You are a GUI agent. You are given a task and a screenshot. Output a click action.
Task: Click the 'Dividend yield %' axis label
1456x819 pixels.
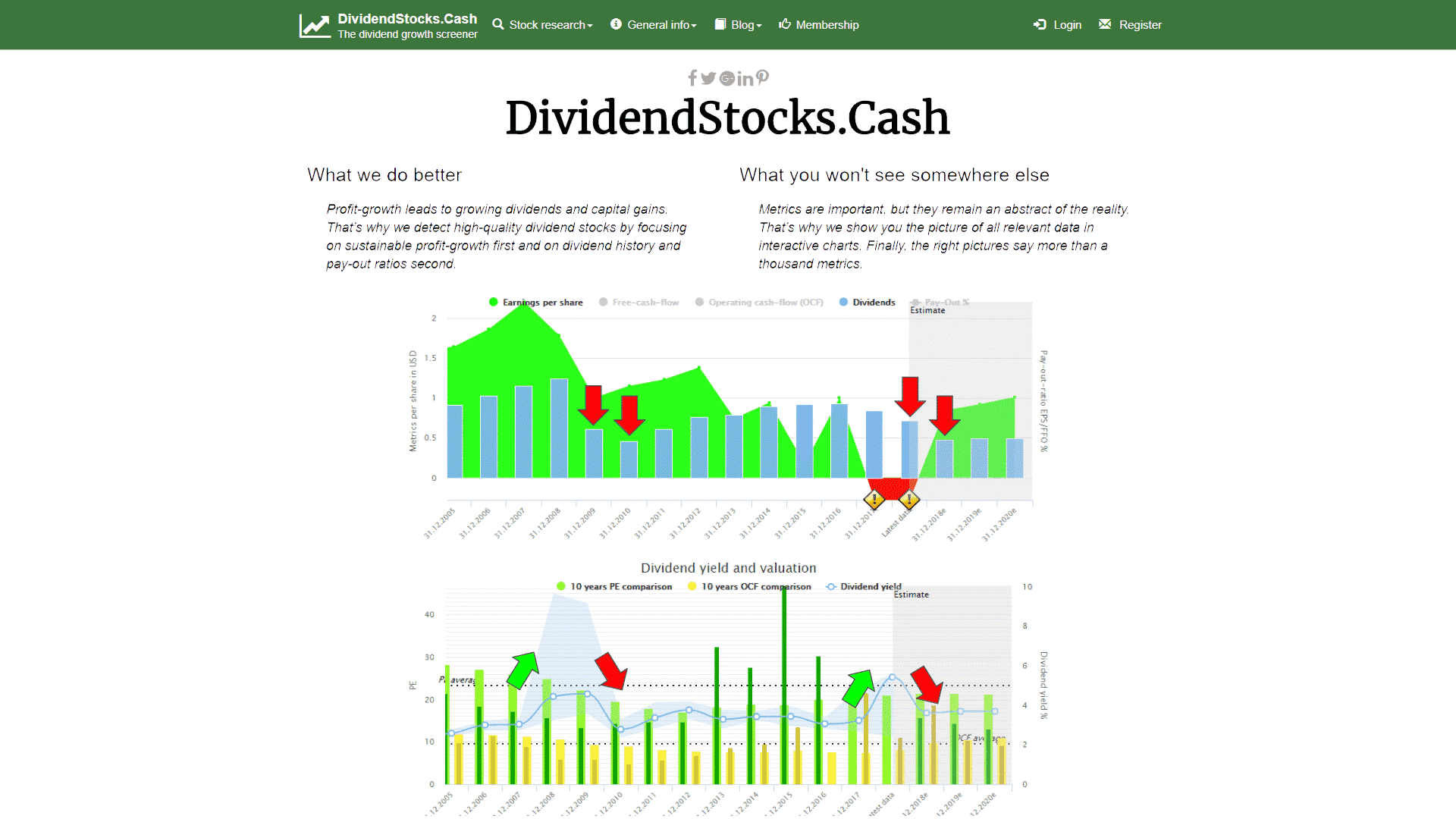(x=1043, y=686)
